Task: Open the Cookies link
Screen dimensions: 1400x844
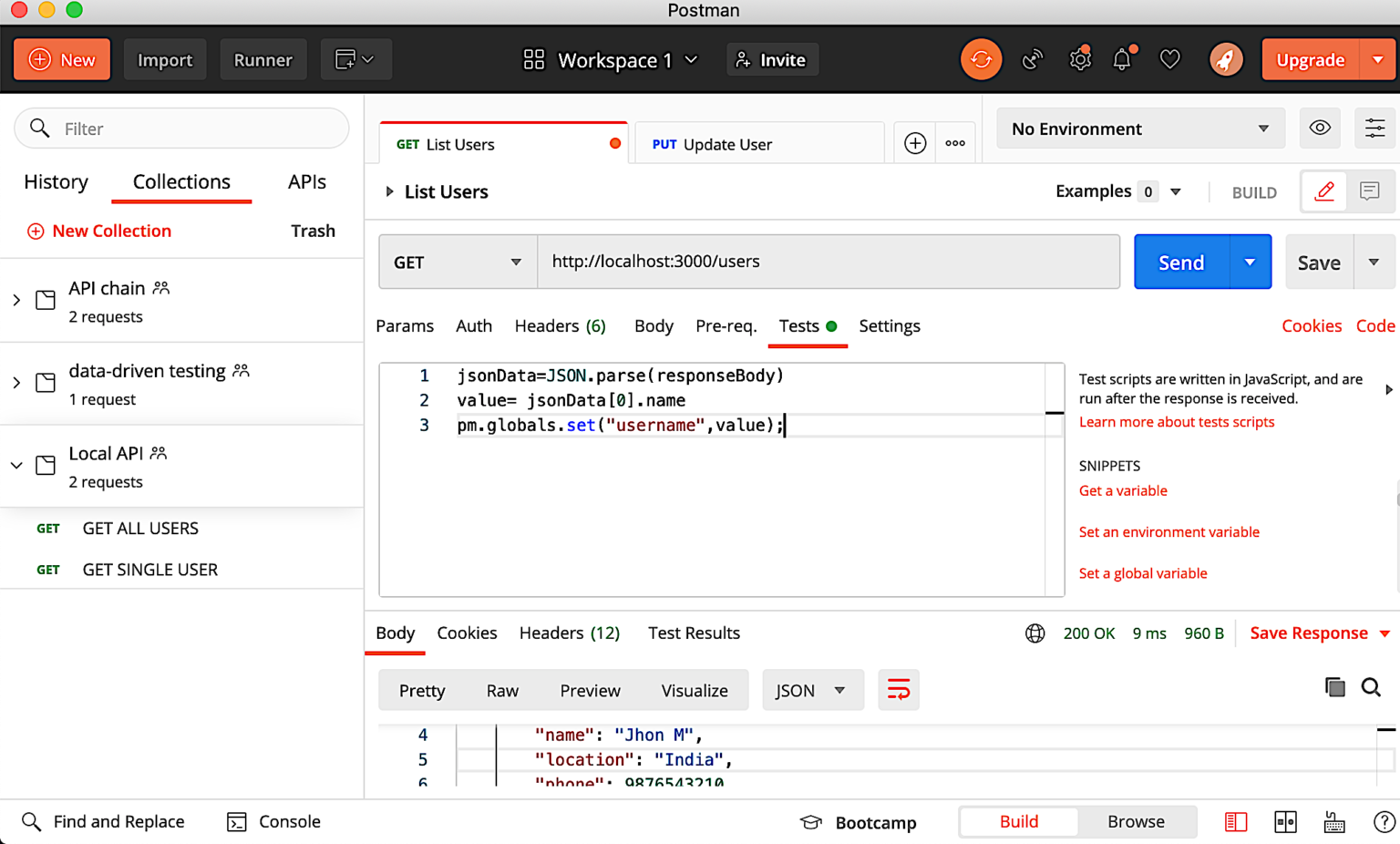Action: tap(1312, 326)
